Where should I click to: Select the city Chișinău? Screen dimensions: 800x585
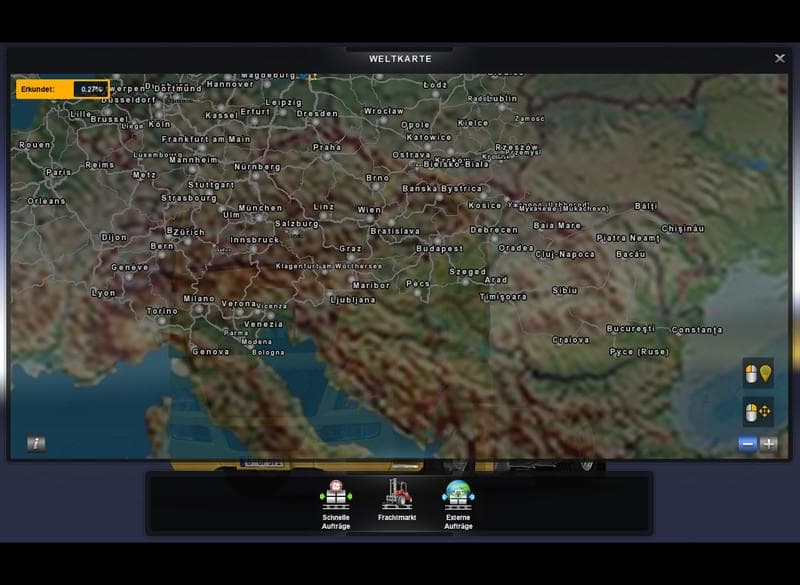(683, 228)
